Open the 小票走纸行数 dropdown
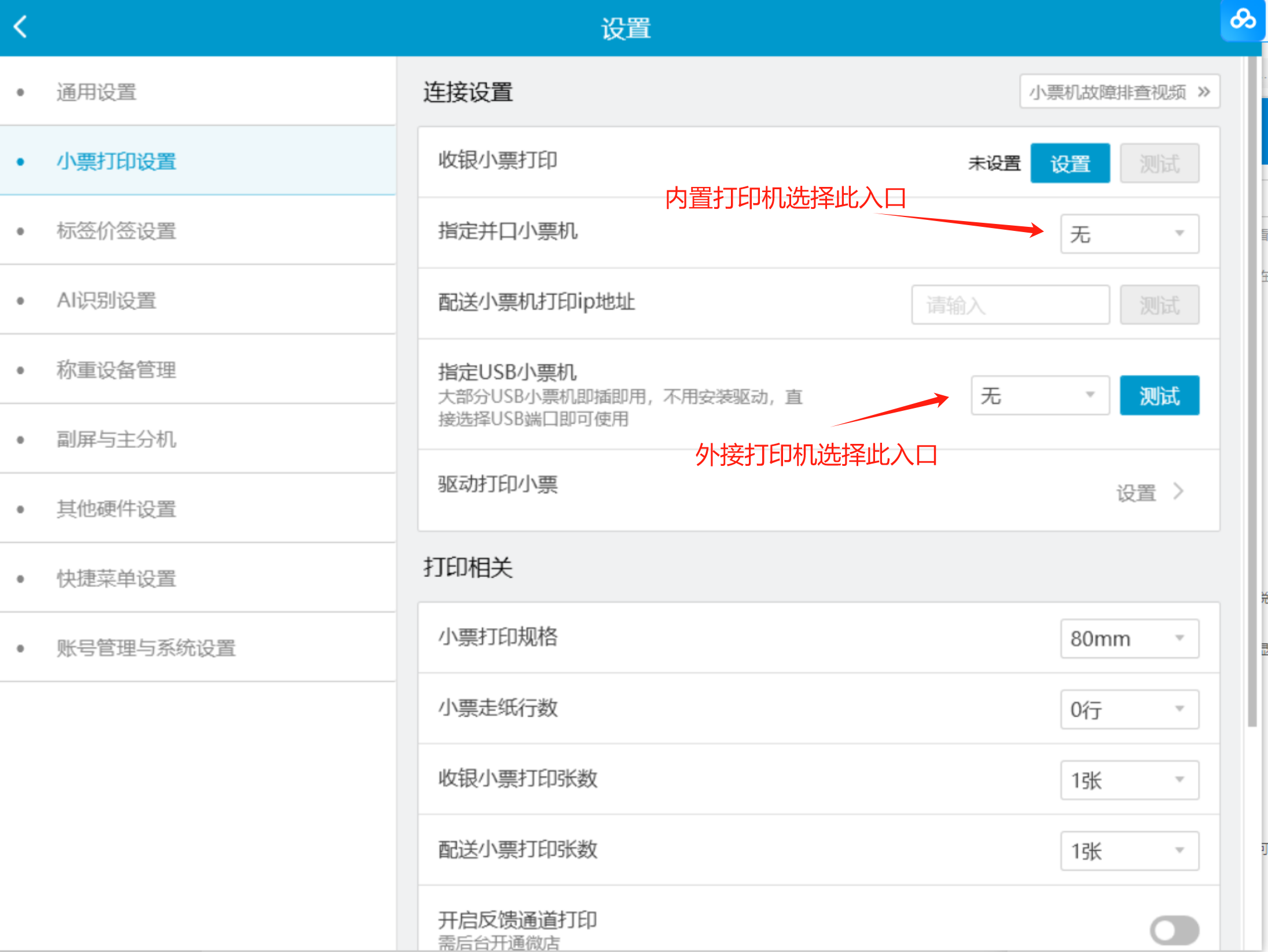 click(x=1129, y=709)
